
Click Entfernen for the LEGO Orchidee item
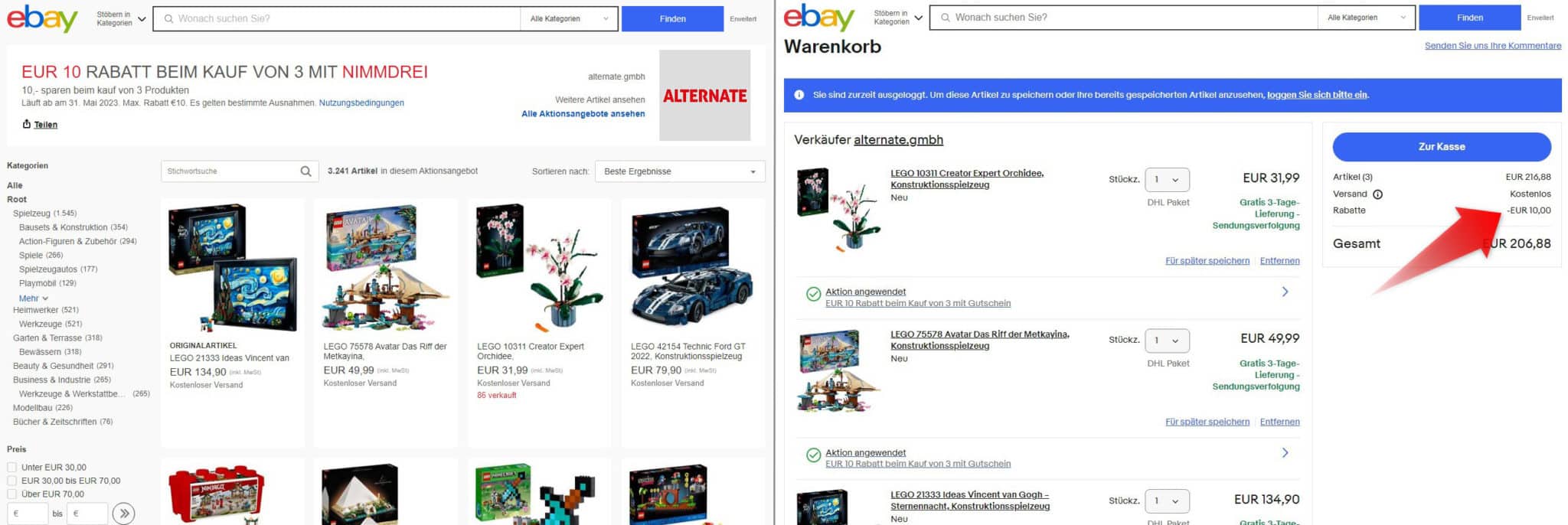[1279, 261]
